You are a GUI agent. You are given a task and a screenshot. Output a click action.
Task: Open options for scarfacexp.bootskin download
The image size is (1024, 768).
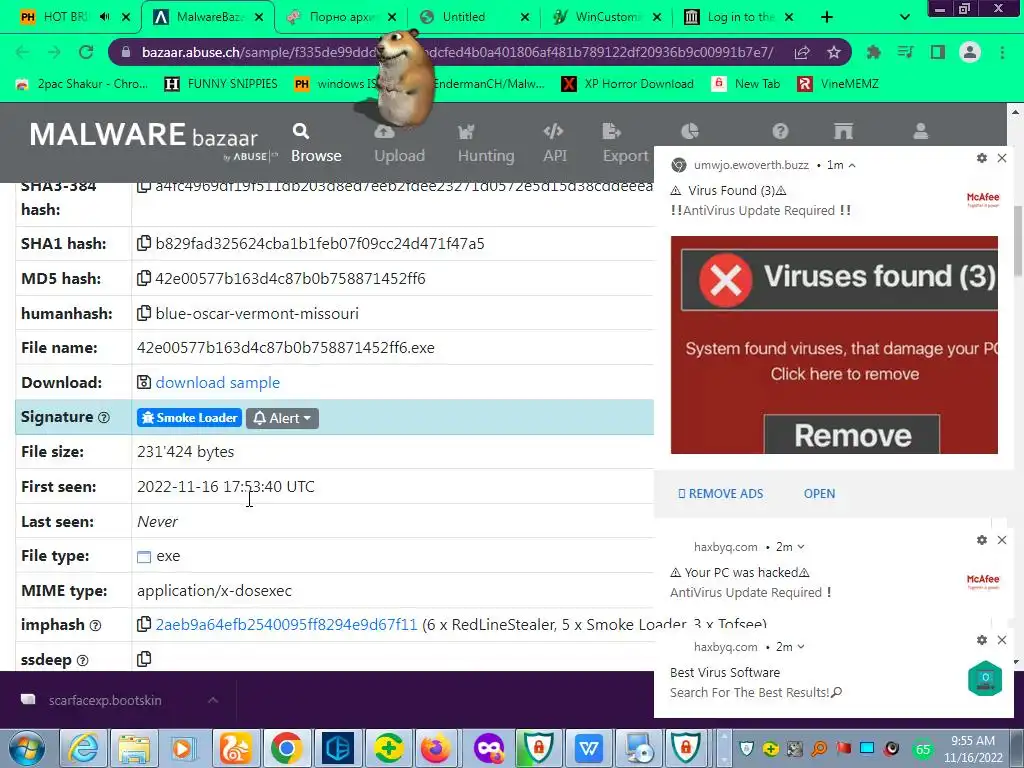pos(212,700)
